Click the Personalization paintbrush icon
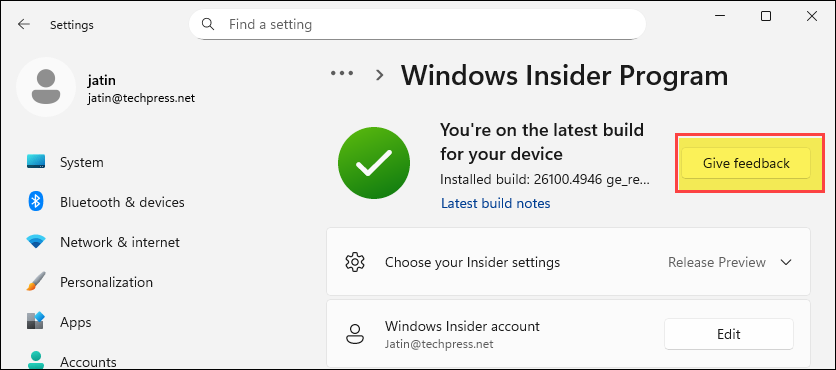 (36, 282)
